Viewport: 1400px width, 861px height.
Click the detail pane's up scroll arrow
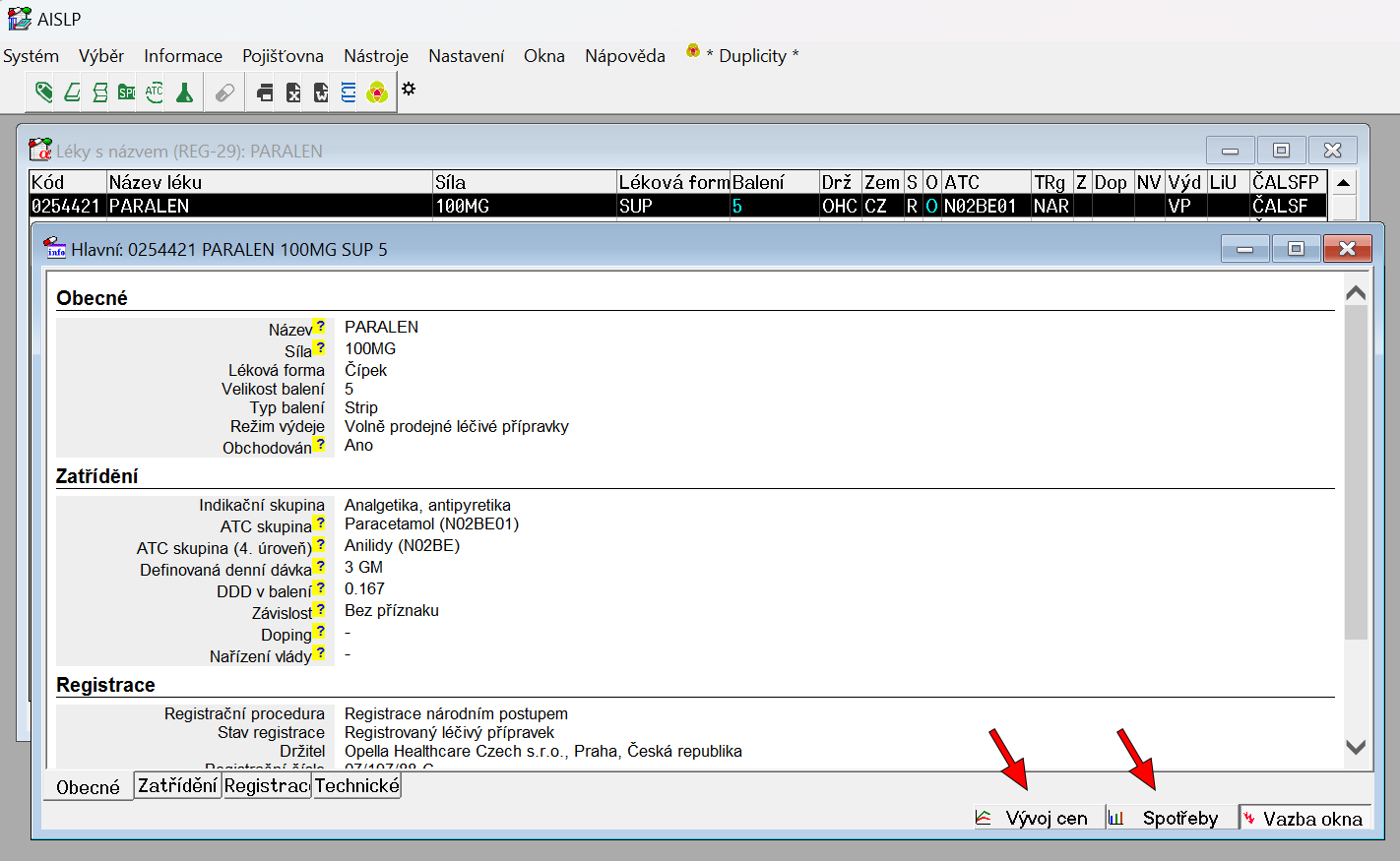click(1356, 293)
